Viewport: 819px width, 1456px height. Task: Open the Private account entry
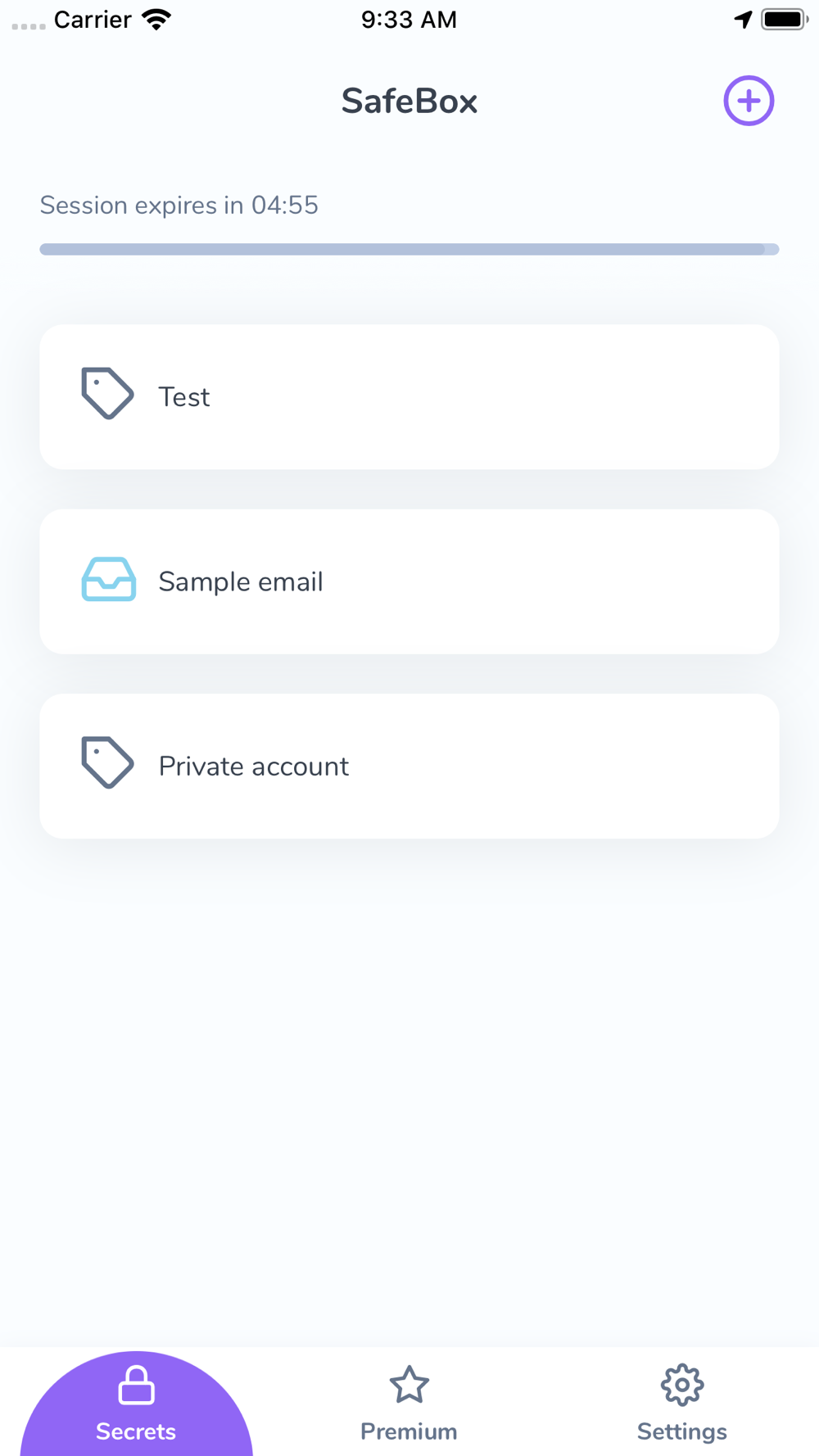(x=409, y=766)
